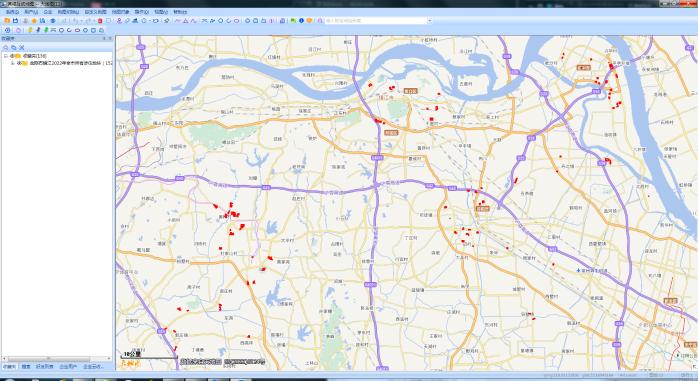Select the triangle drawing tool in toolbar
Screen dimensions: 698x381
point(186,20)
